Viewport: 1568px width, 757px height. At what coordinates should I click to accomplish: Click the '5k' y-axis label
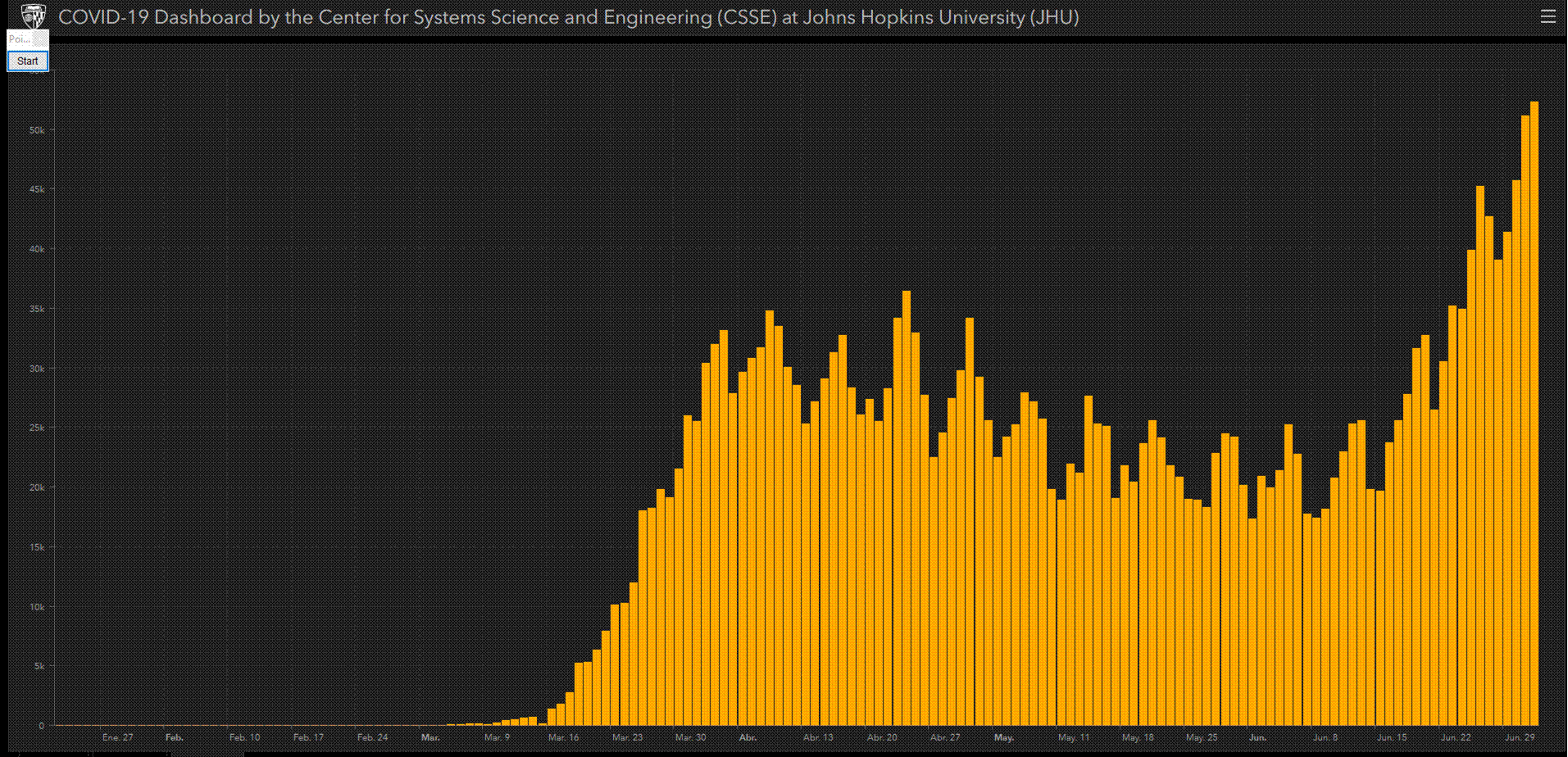pyautogui.click(x=39, y=666)
